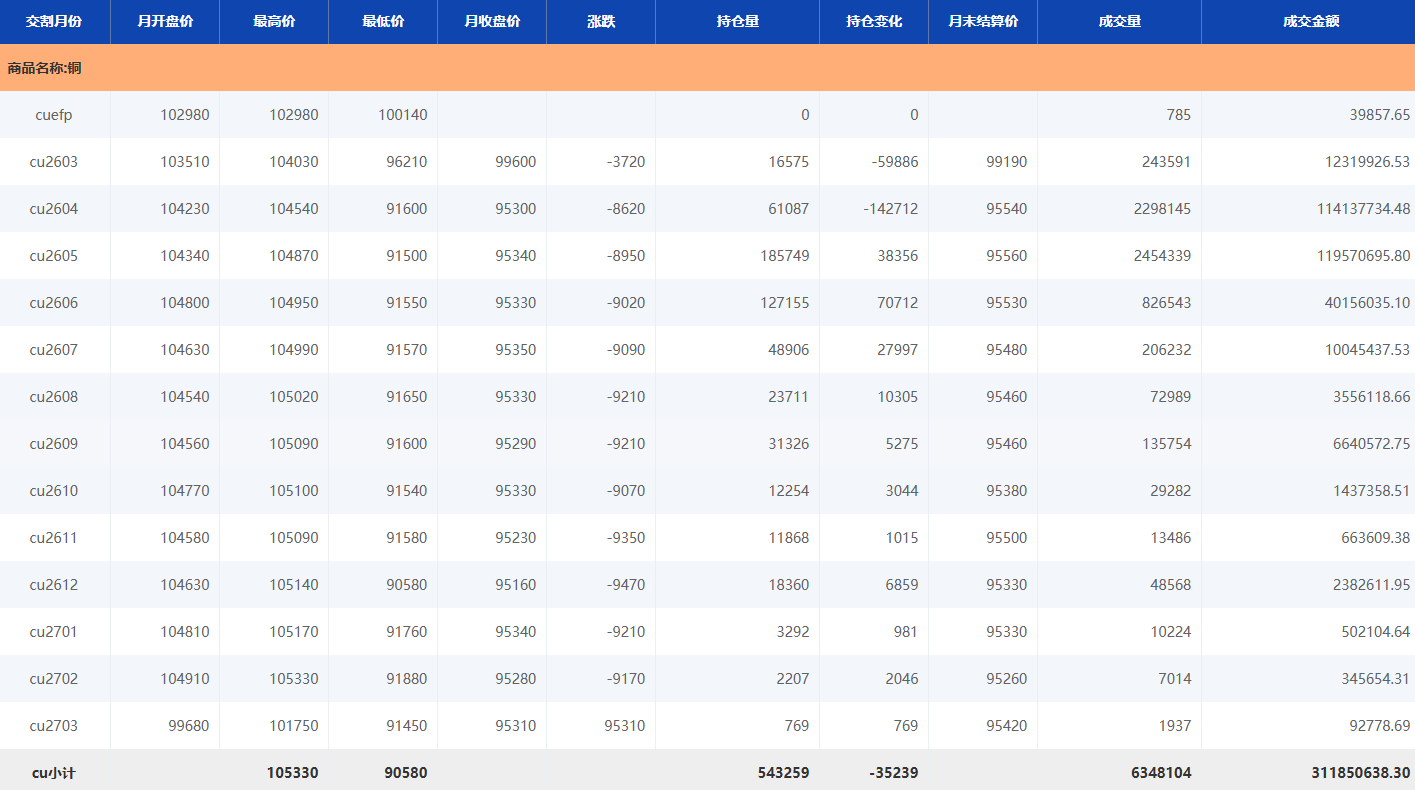The width and height of the screenshot is (1415, 790).
Task: Click the cu2612 contract cell
Action: pyautogui.click(x=54, y=585)
